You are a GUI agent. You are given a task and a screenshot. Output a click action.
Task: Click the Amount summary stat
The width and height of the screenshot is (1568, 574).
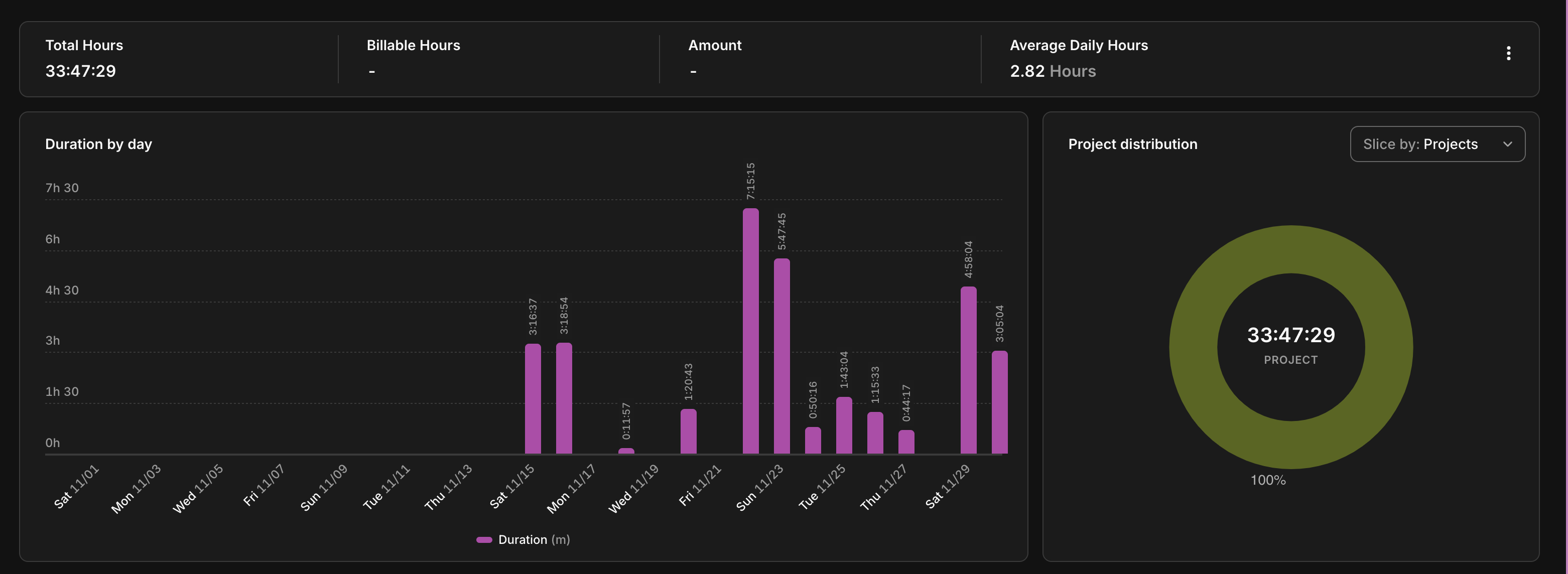point(715,46)
